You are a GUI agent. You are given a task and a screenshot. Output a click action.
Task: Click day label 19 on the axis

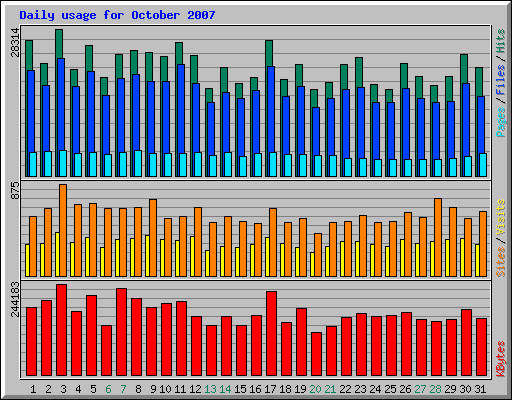(300, 389)
